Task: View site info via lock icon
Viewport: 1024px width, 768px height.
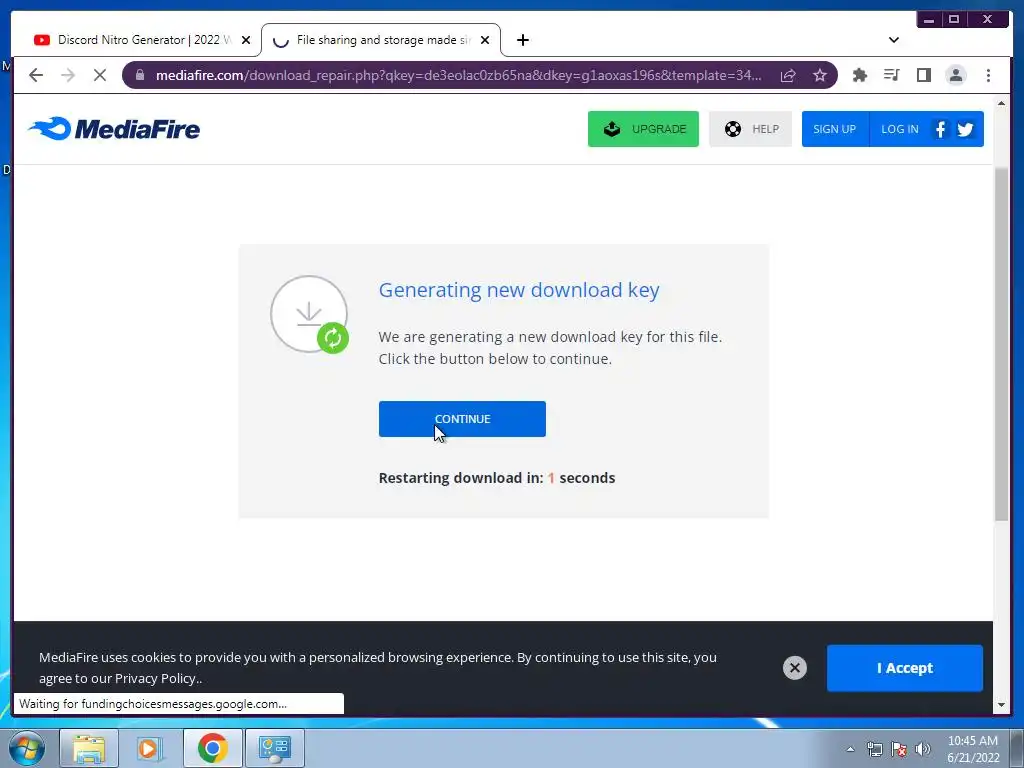Action: 139,75
